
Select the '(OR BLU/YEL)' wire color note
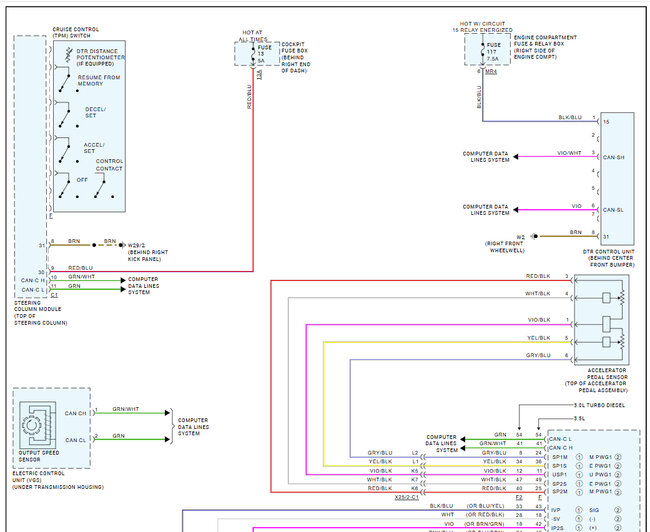point(485,506)
